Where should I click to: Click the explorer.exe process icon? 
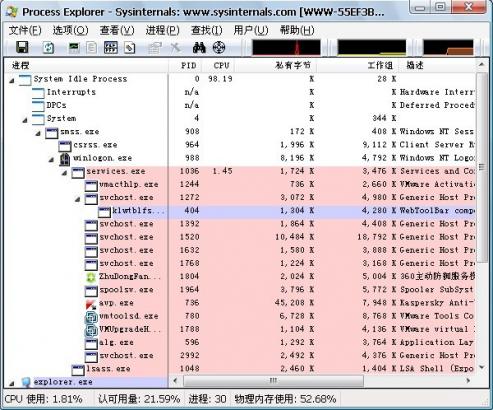(x=26, y=382)
